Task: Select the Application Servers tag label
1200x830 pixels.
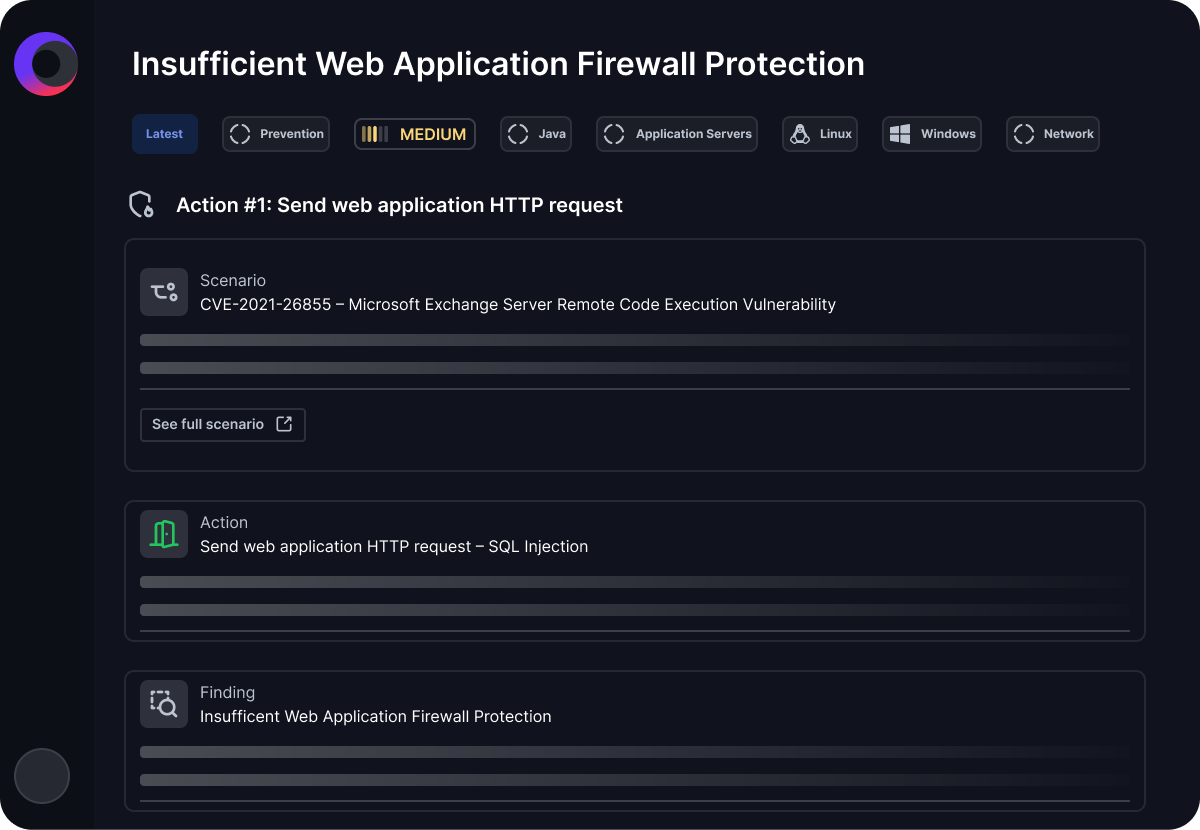Action: (x=694, y=134)
